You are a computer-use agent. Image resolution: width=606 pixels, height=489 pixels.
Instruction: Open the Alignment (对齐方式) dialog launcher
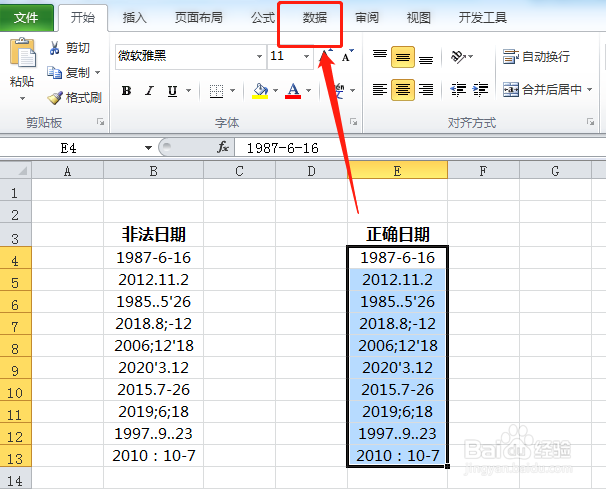591,122
